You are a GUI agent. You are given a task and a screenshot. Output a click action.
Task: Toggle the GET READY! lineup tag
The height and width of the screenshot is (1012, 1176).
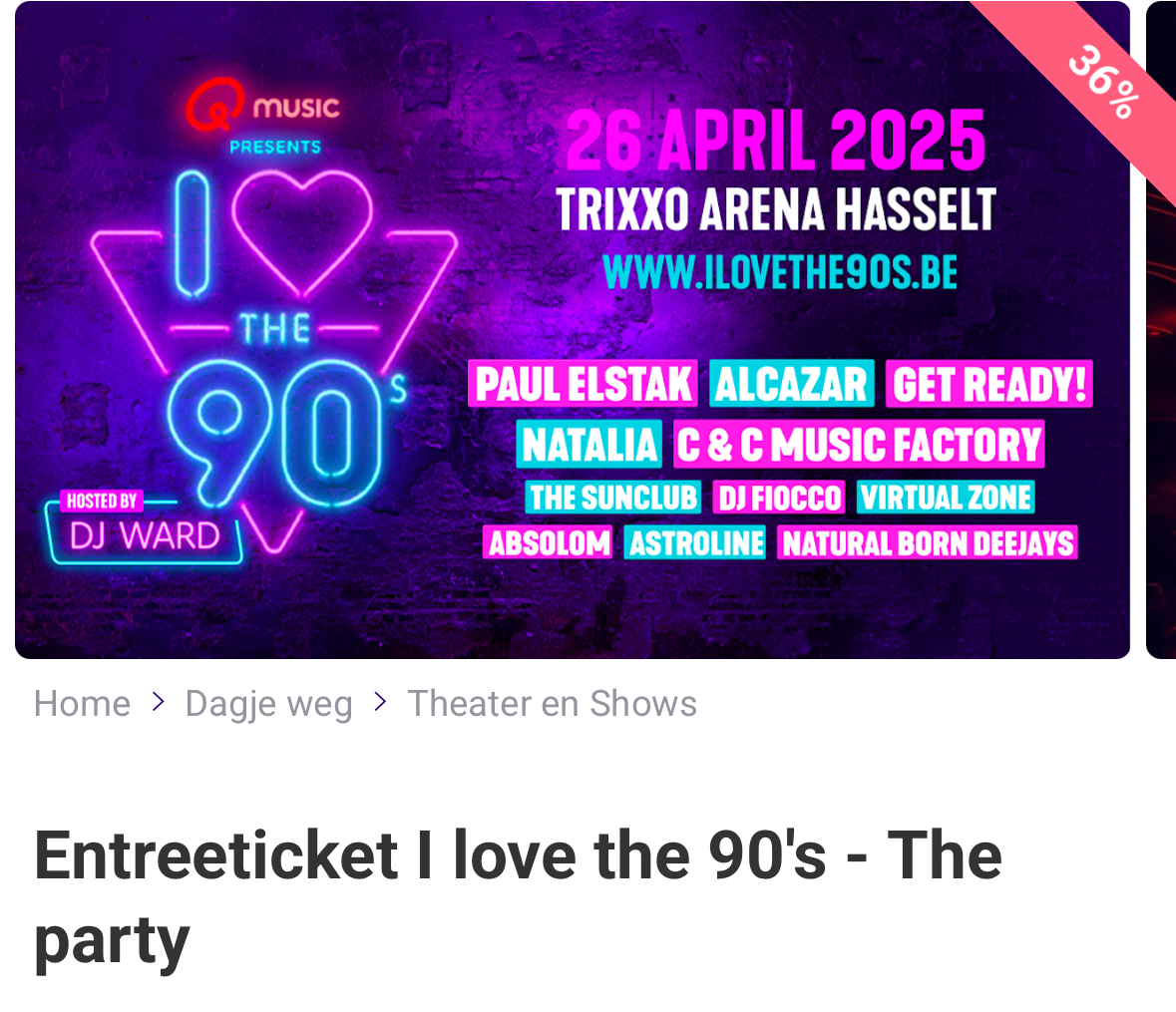tap(988, 383)
